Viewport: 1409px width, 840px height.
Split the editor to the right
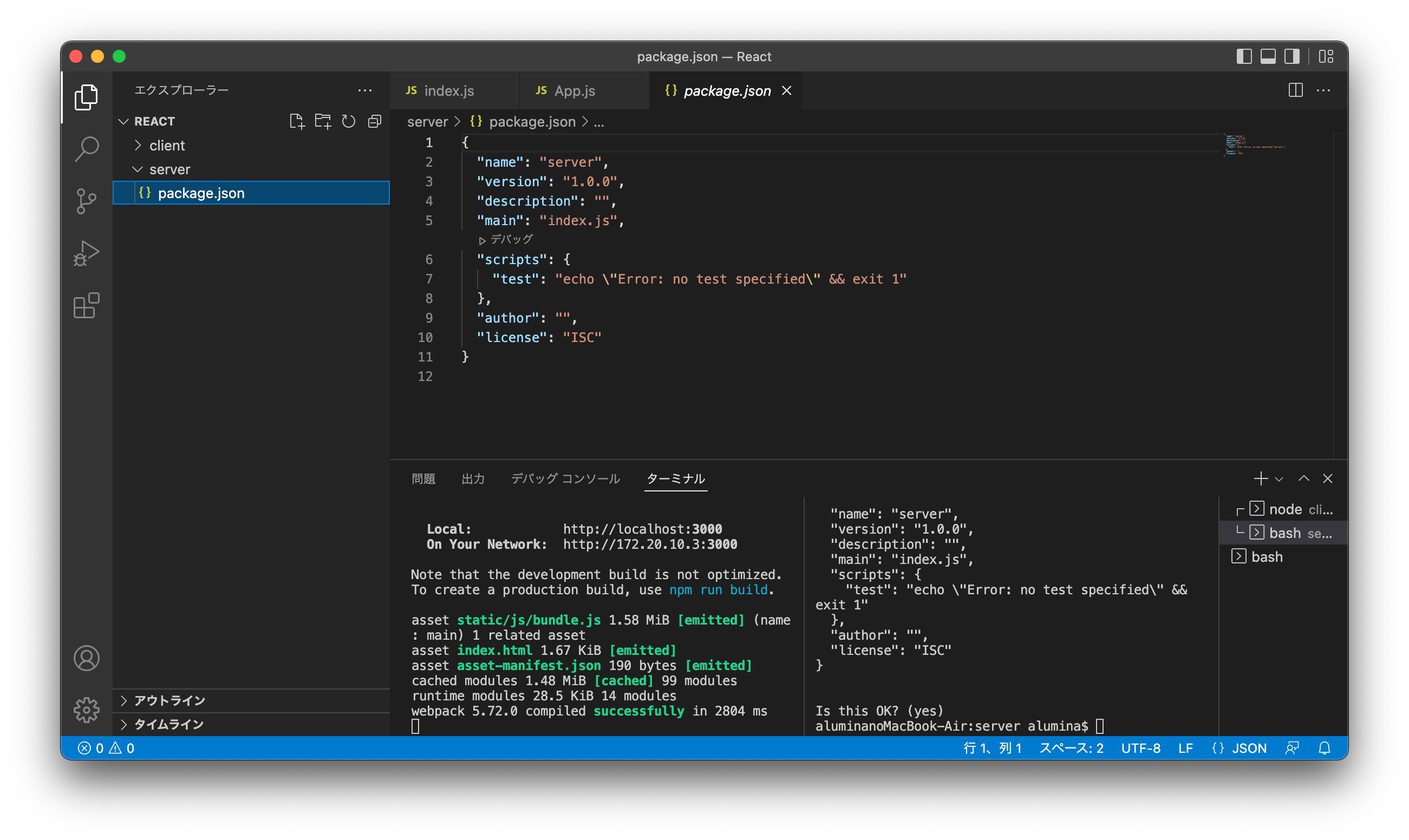[1295, 90]
